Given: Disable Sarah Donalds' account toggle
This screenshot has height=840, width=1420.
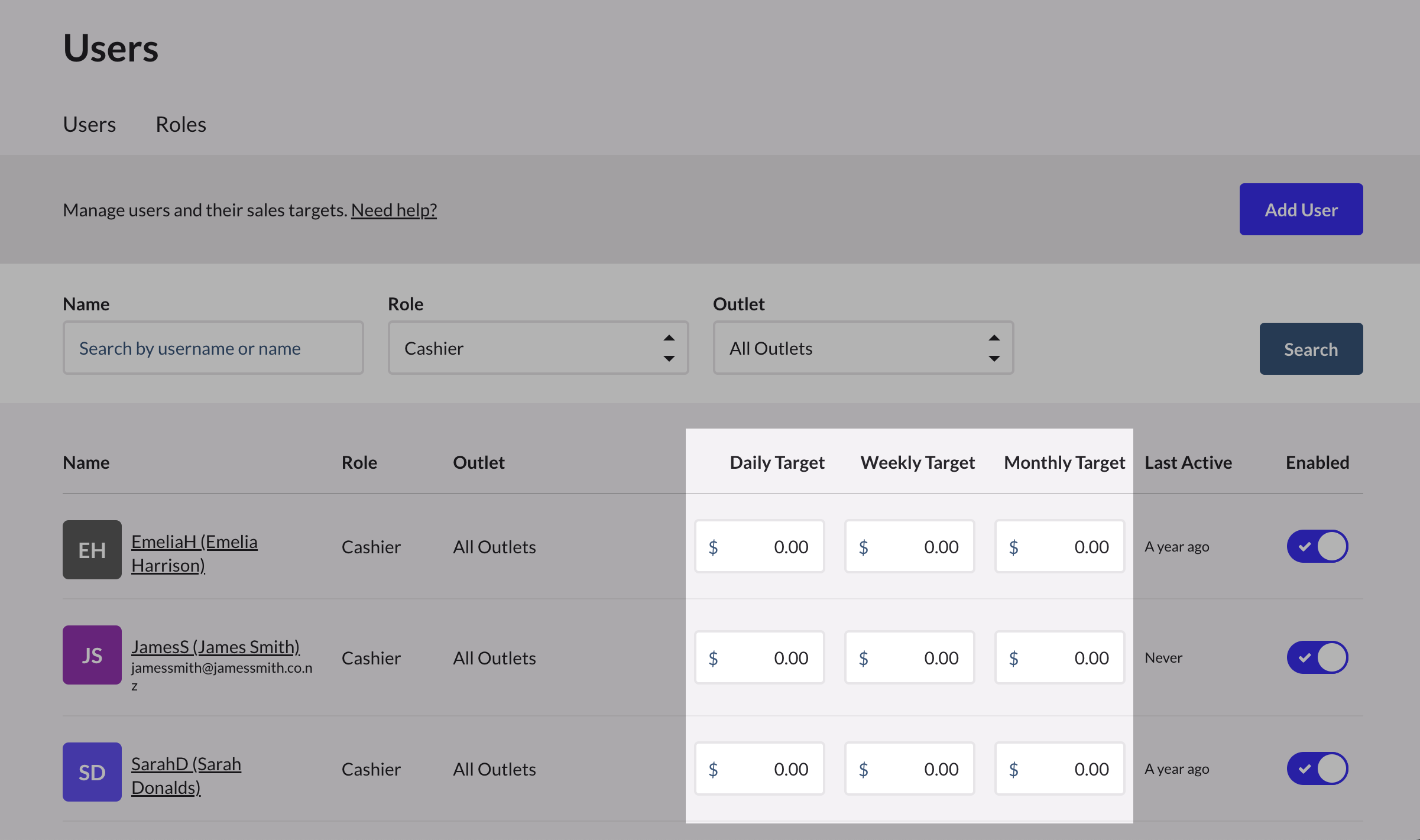Looking at the screenshot, I should [1317, 768].
